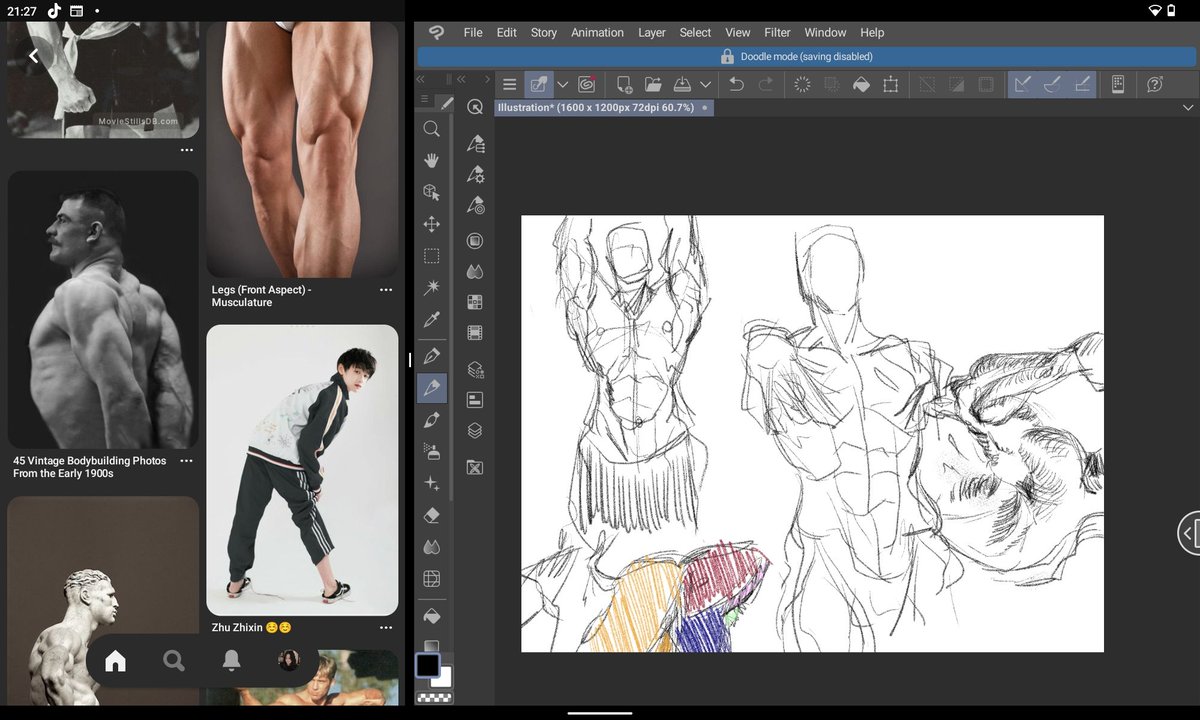Select the Eraser tool
Screen dimensions: 1200x720
[x=432, y=516]
